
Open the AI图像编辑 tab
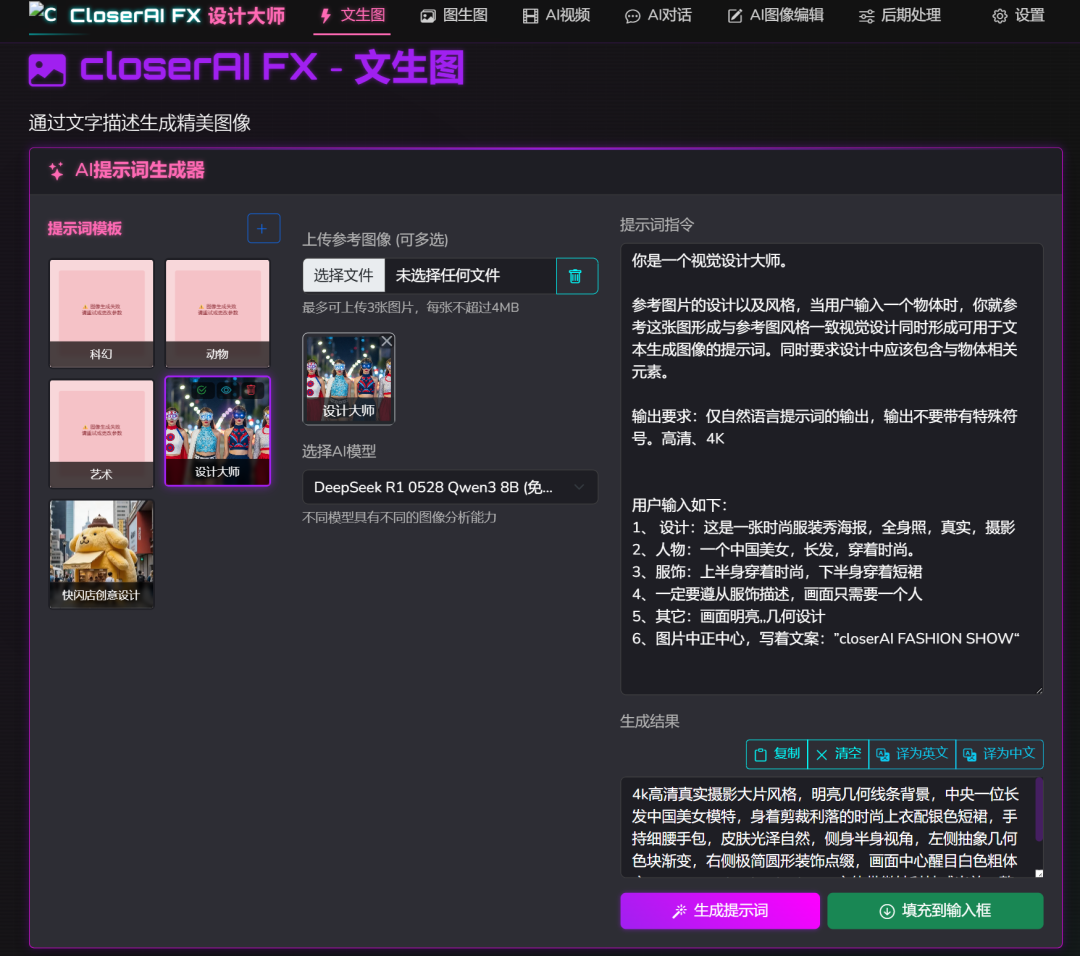tap(776, 15)
